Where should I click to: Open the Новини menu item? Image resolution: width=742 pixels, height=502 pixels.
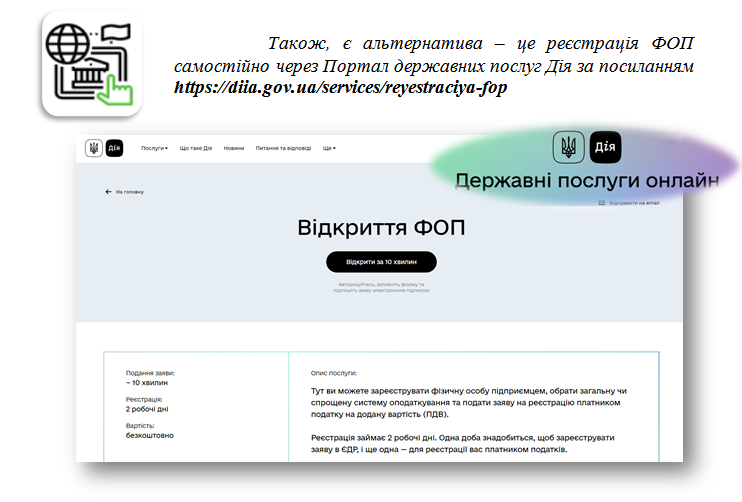click(x=234, y=148)
